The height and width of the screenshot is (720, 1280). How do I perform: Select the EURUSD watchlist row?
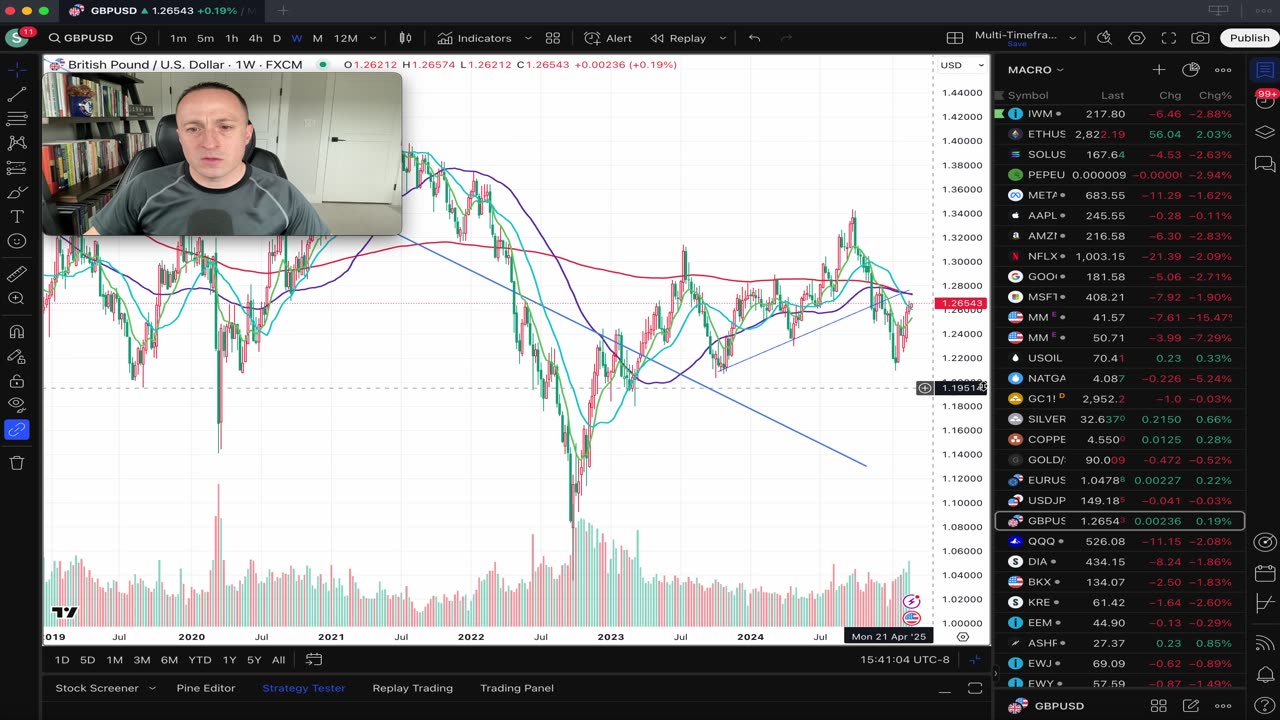click(x=1119, y=480)
